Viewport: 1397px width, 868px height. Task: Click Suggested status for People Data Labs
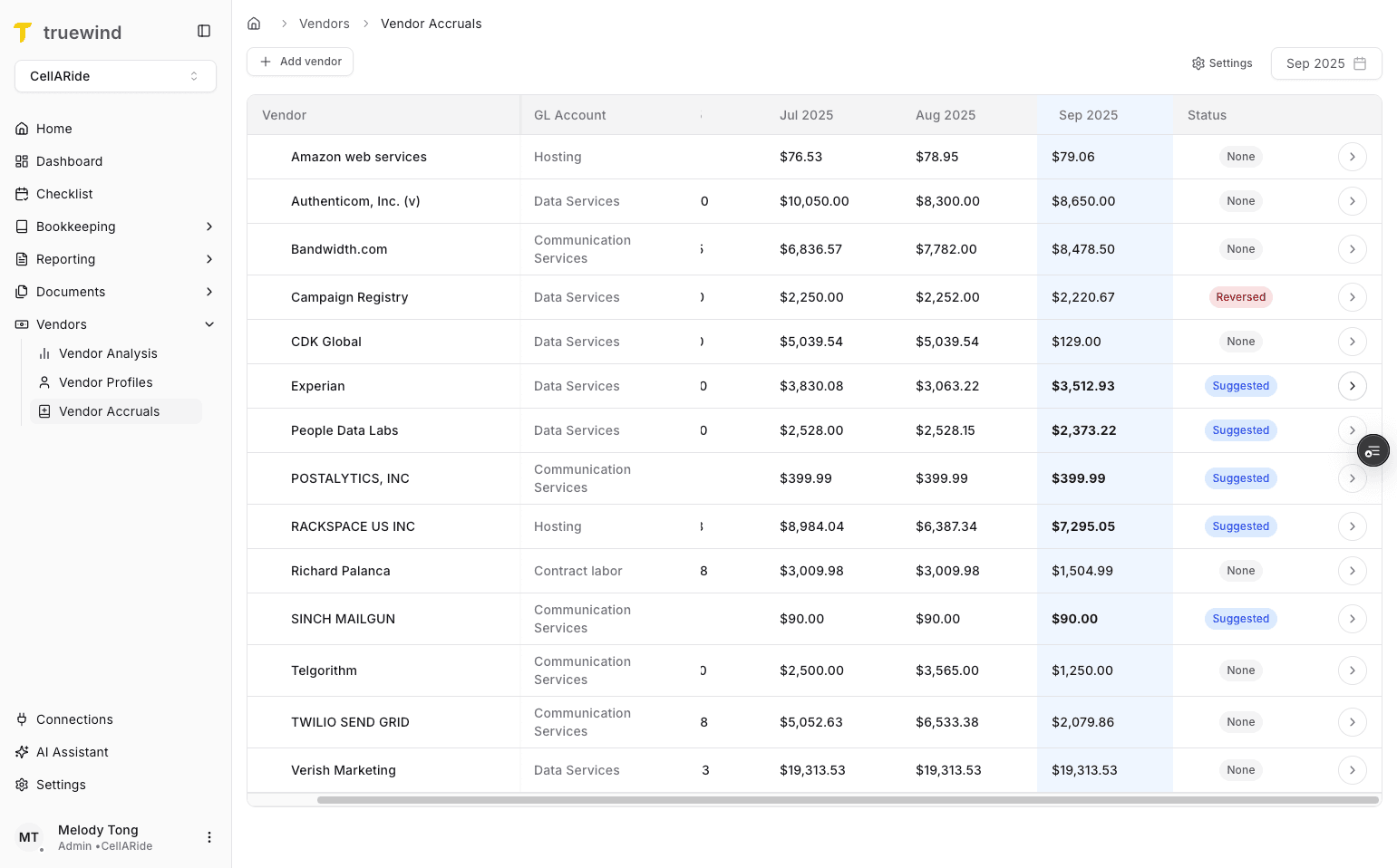[1240, 430]
